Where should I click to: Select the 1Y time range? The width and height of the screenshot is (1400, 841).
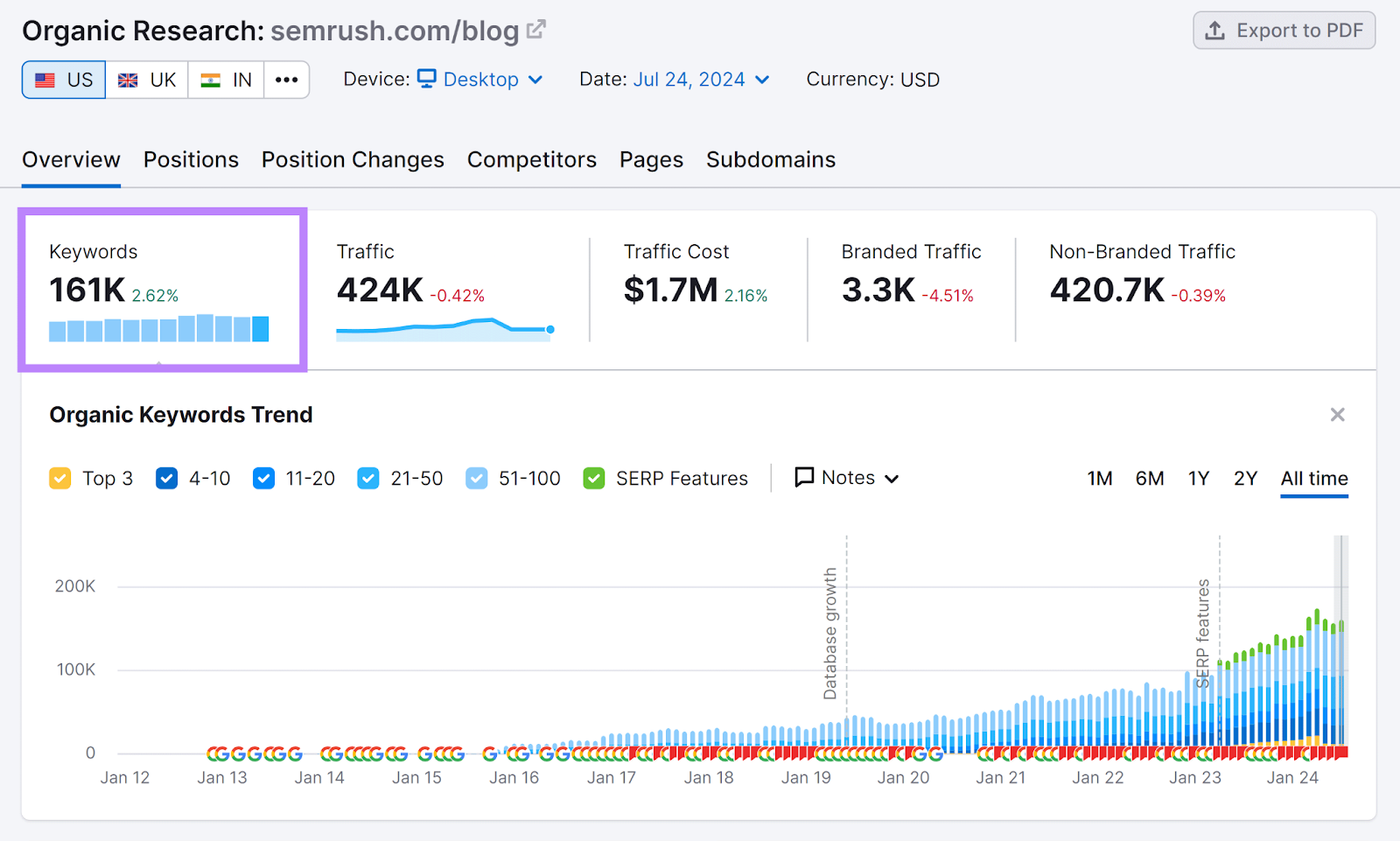(1199, 479)
